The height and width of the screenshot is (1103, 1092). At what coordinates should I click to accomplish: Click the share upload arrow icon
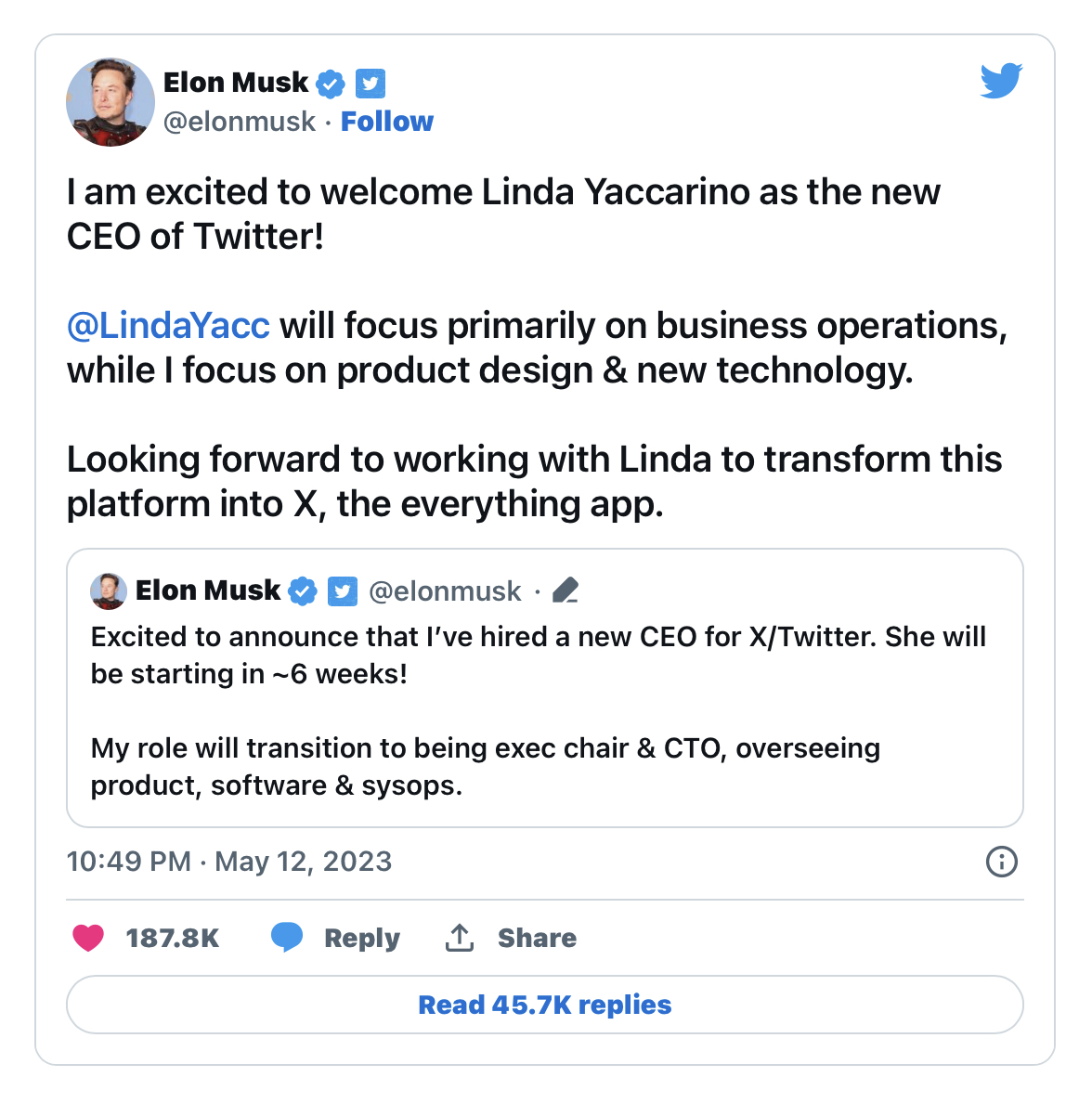click(x=460, y=938)
